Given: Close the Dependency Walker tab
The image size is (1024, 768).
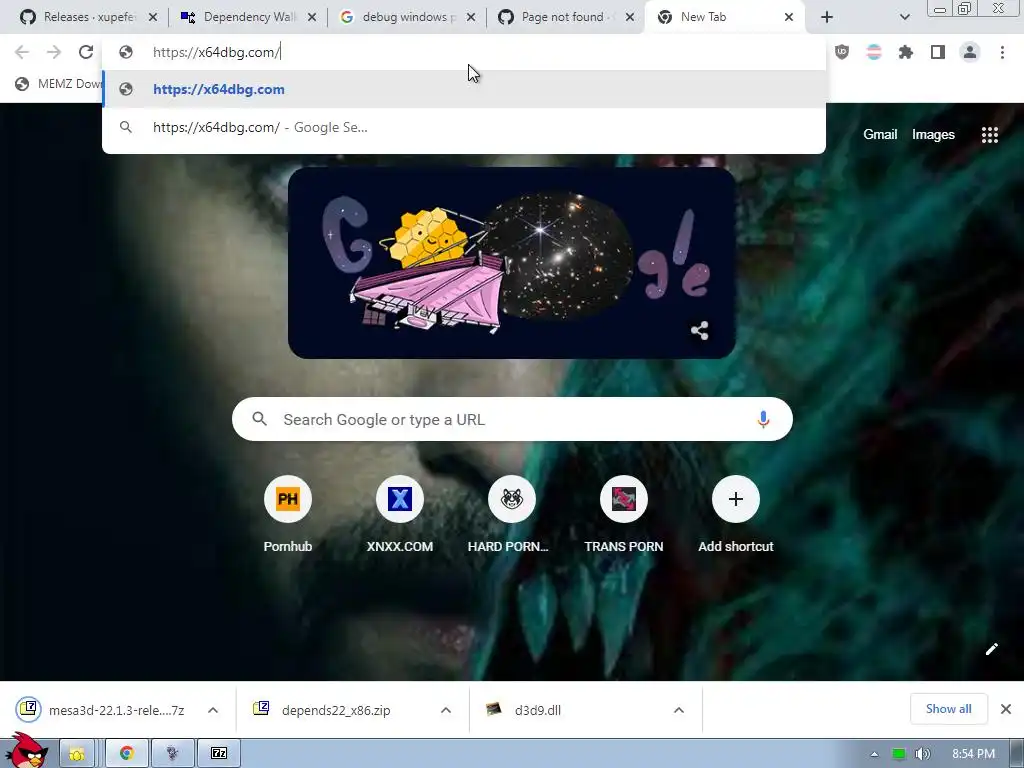Looking at the screenshot, I should tap(312, 17).
